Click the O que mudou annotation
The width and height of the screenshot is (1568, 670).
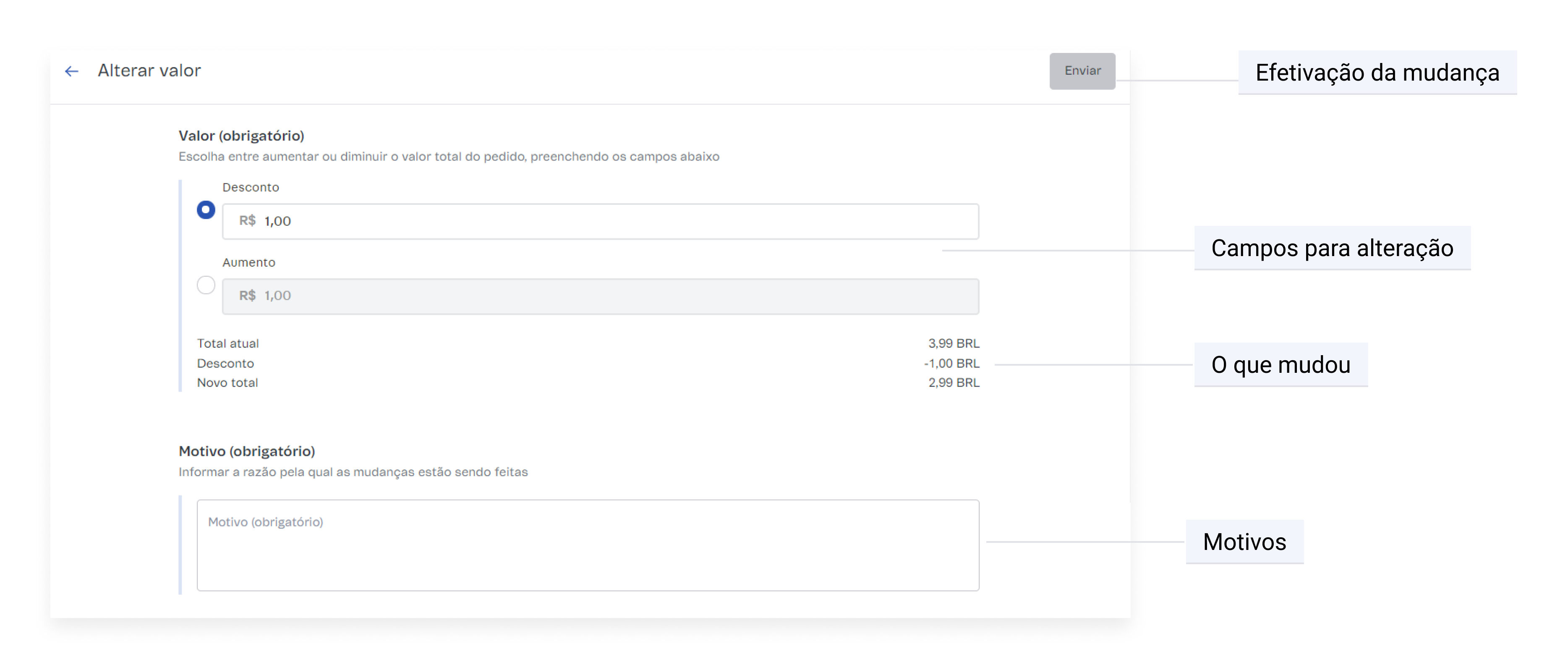coord(1280,364)
